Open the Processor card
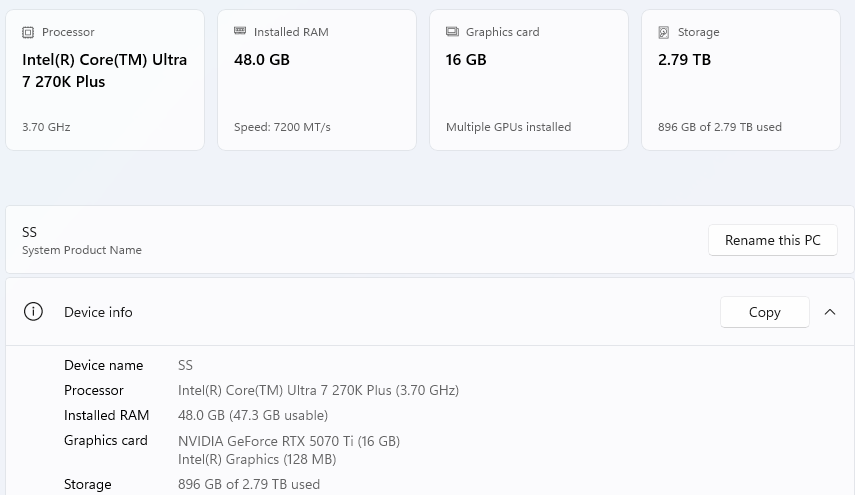 point(105,80)
